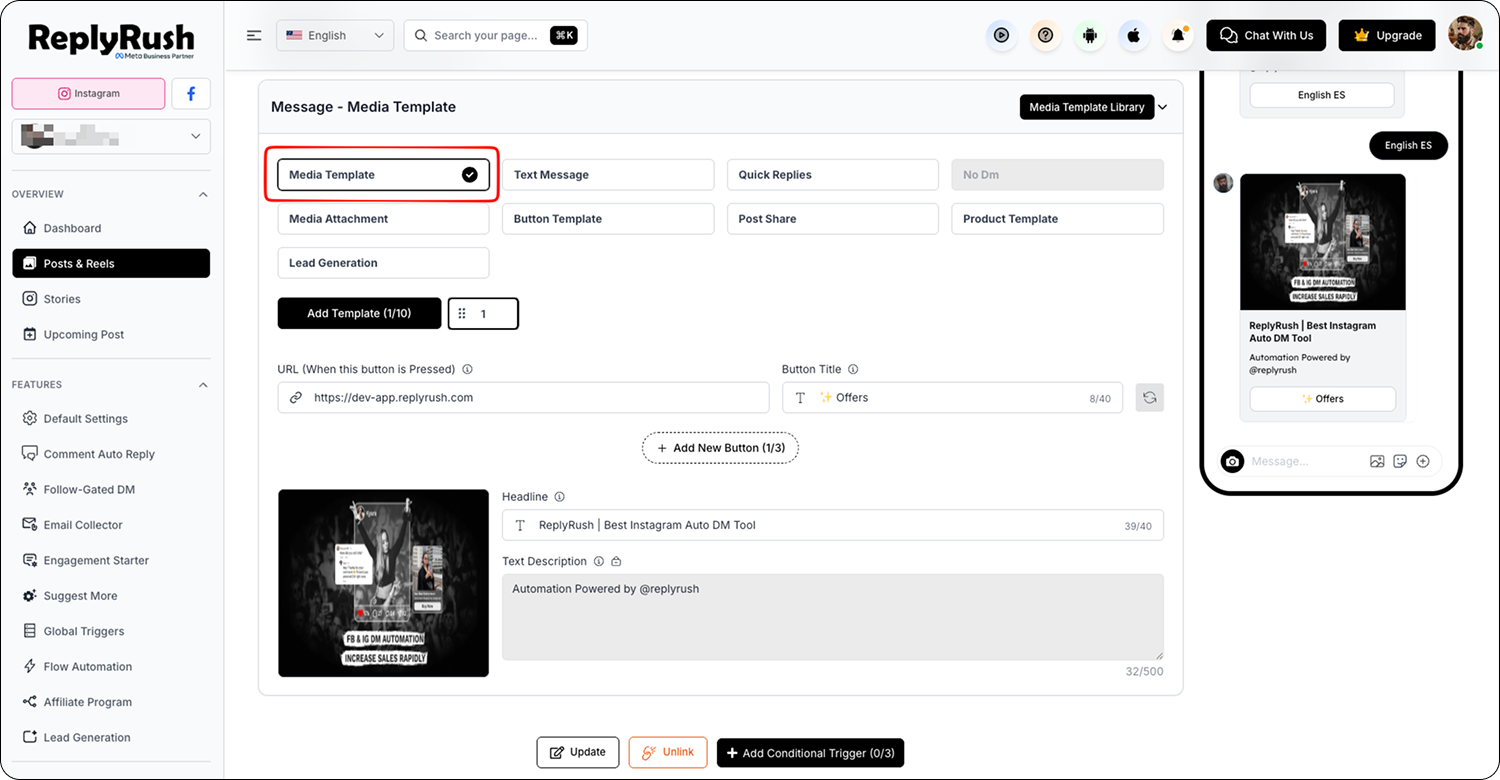Open the English language dropdown

[x=335, y=35]
